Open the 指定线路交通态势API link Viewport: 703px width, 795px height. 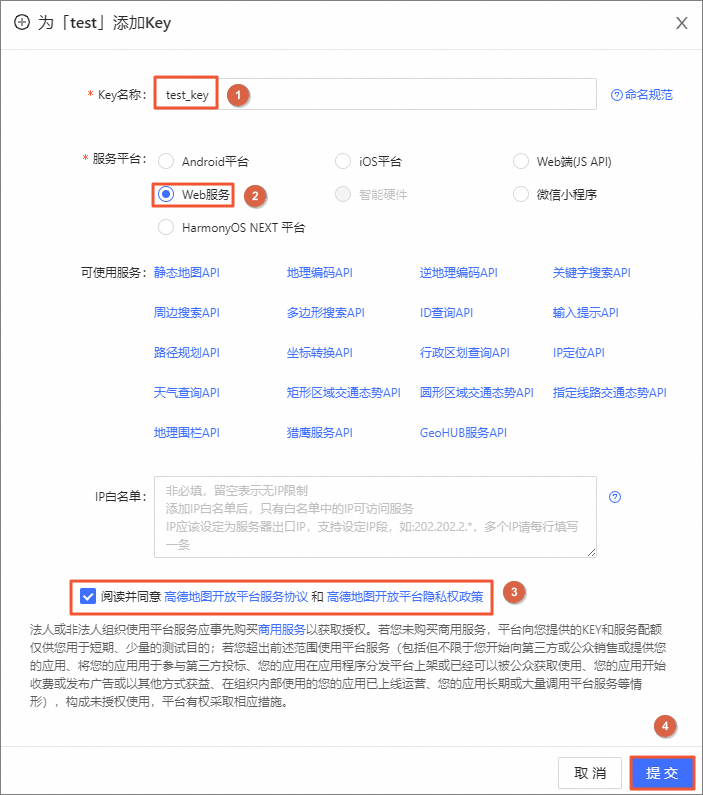[609, 393]
